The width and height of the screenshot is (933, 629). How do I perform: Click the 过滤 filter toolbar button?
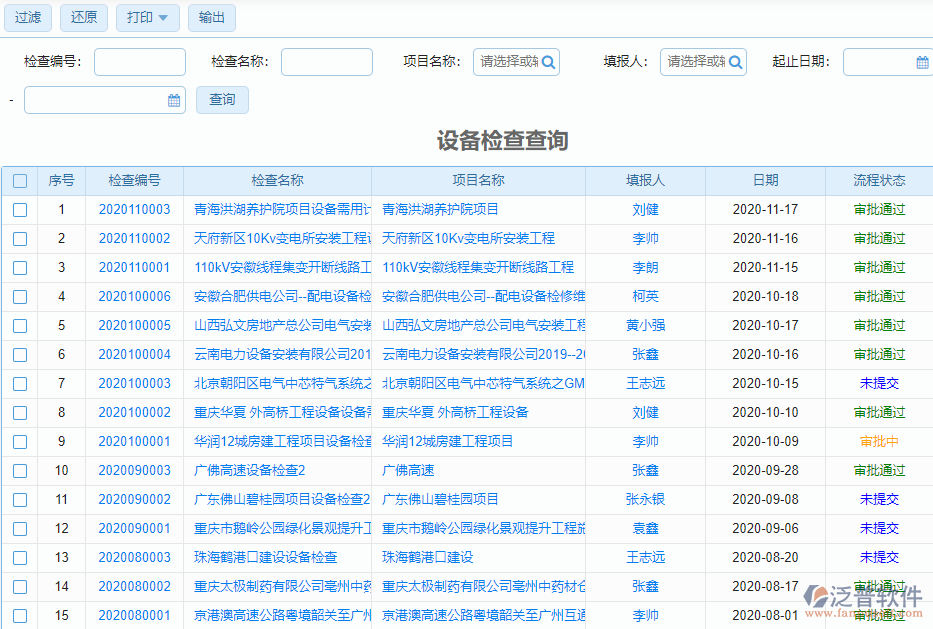coord(27,18)
